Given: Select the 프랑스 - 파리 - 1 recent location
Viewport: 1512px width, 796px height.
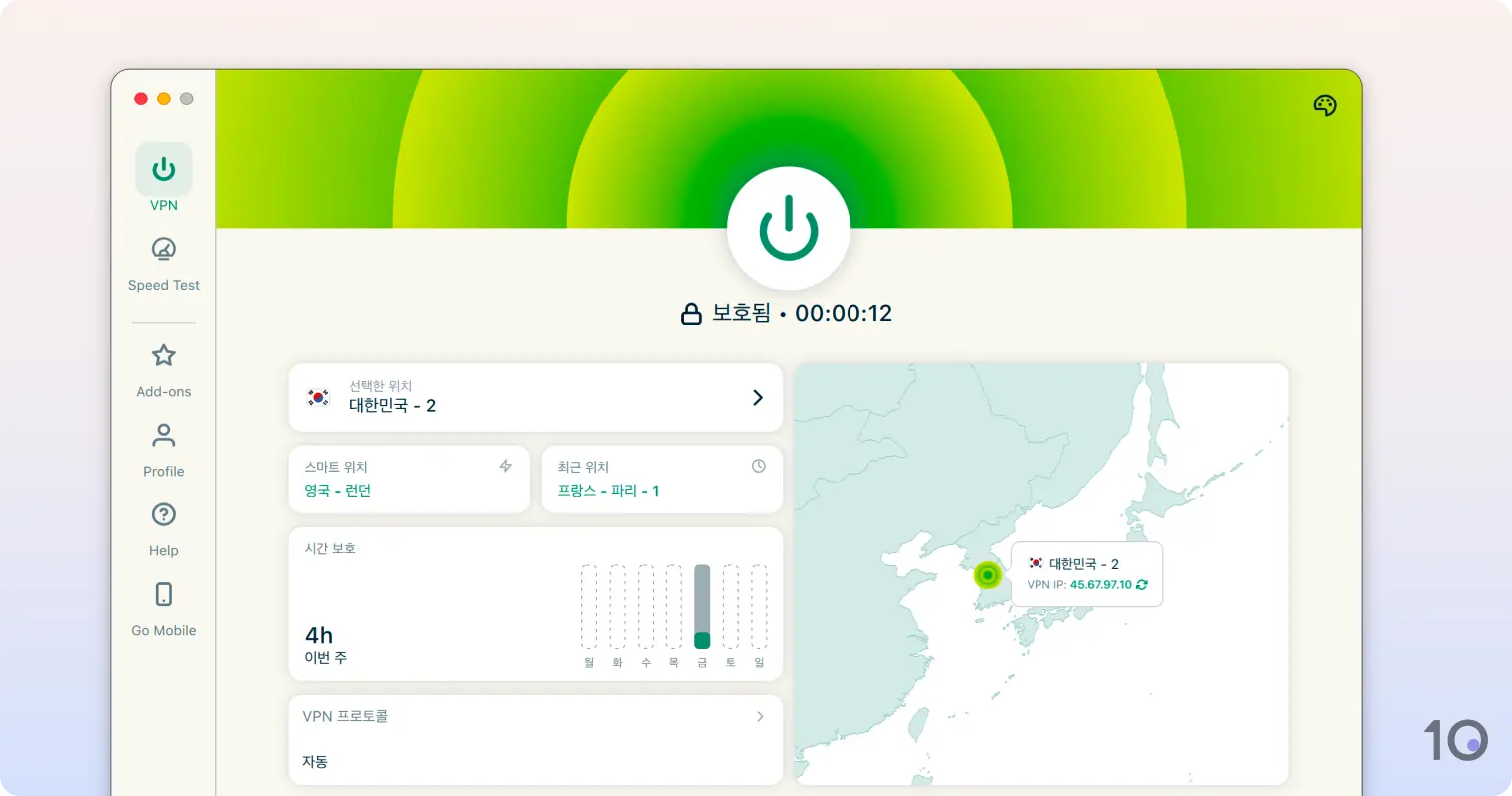Looking at the screenshot, I should pyautogui.click(x=609, y=490).
